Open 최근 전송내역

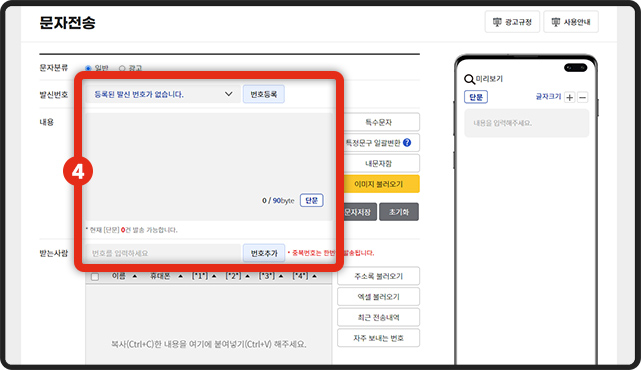coord(378,317)
